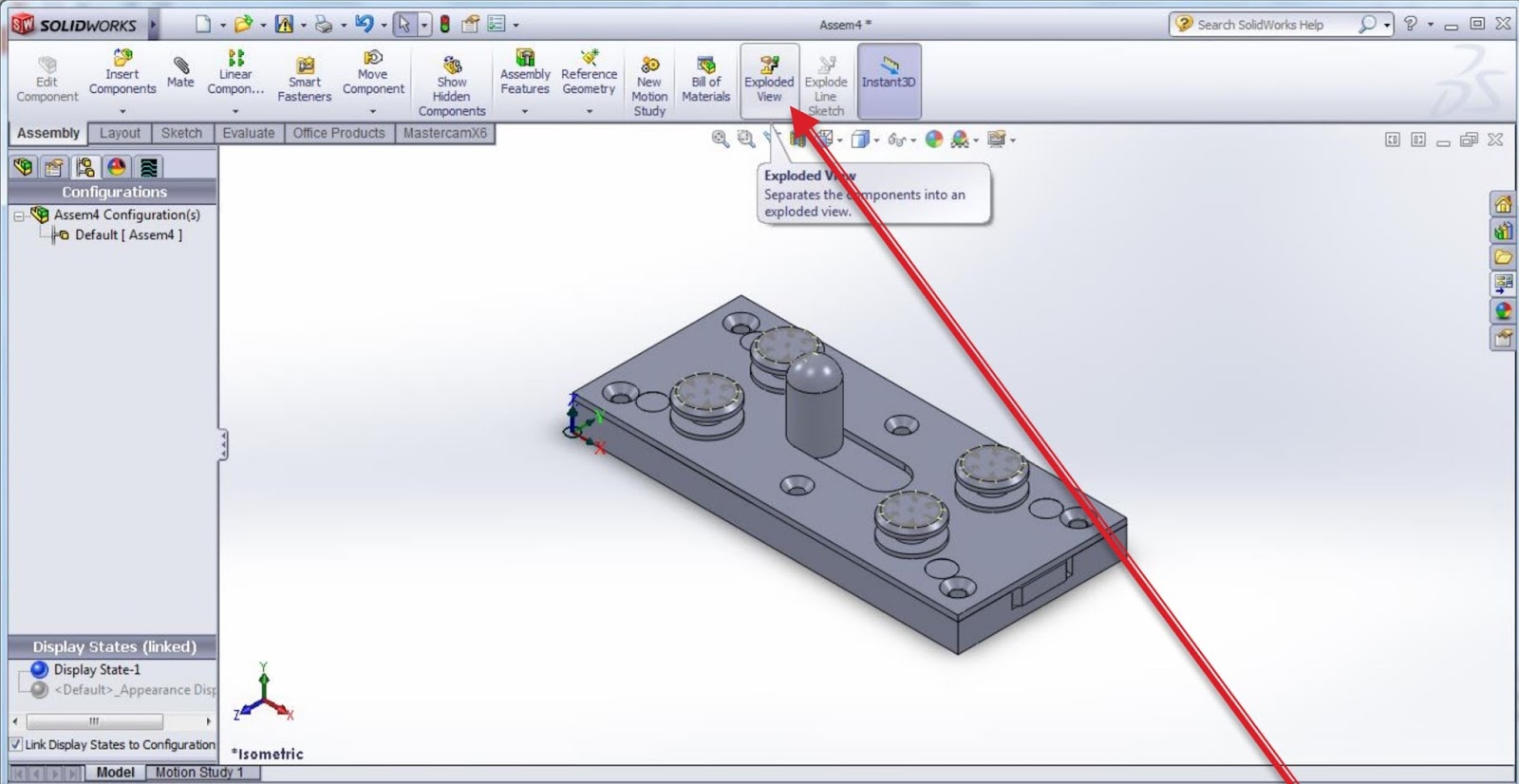
Task: Switch to the Evaluate tab
Action: point(249,133)
